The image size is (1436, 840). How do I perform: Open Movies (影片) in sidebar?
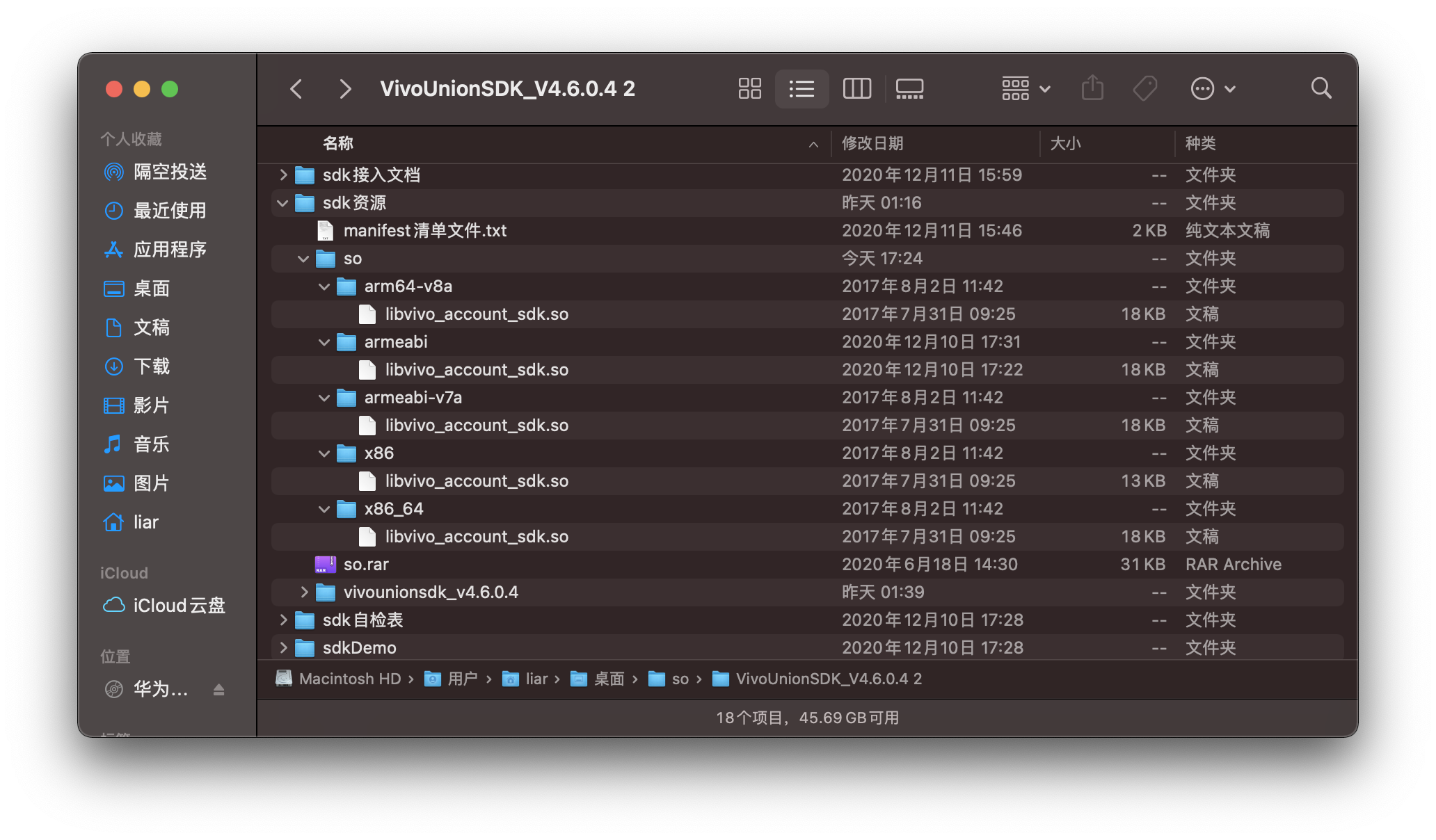coord(138,405)
